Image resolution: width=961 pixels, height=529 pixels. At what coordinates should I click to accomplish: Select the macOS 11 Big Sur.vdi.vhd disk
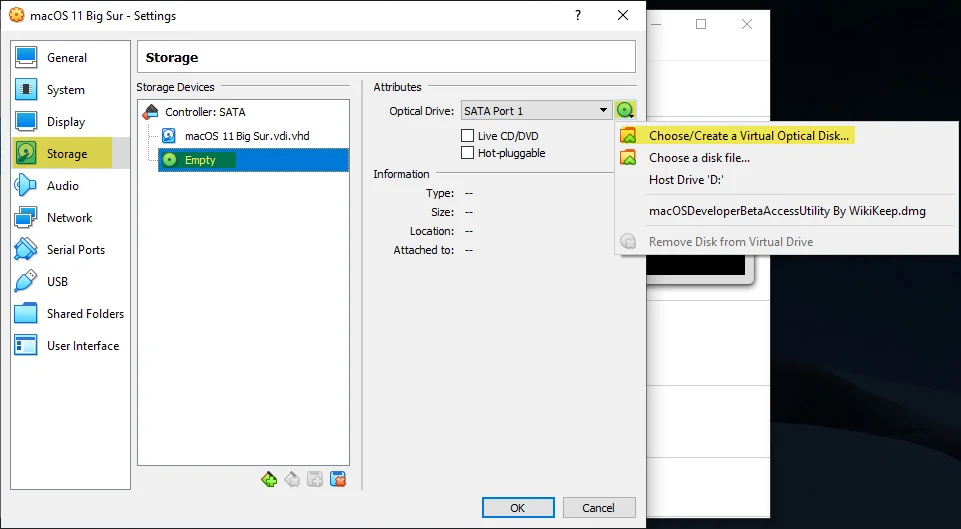pos(247,136)
